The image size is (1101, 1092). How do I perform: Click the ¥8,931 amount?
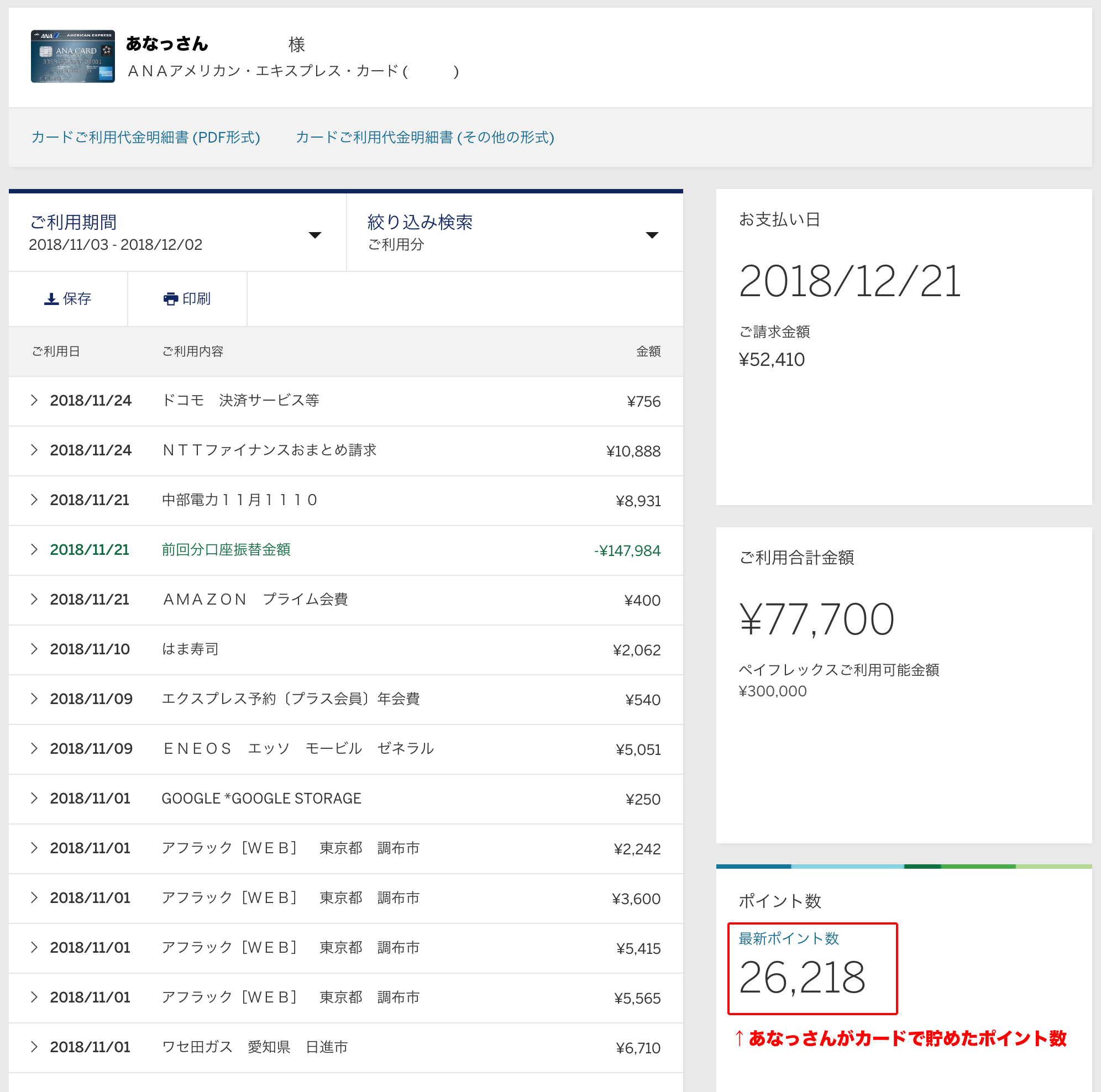tap(638, 501)
